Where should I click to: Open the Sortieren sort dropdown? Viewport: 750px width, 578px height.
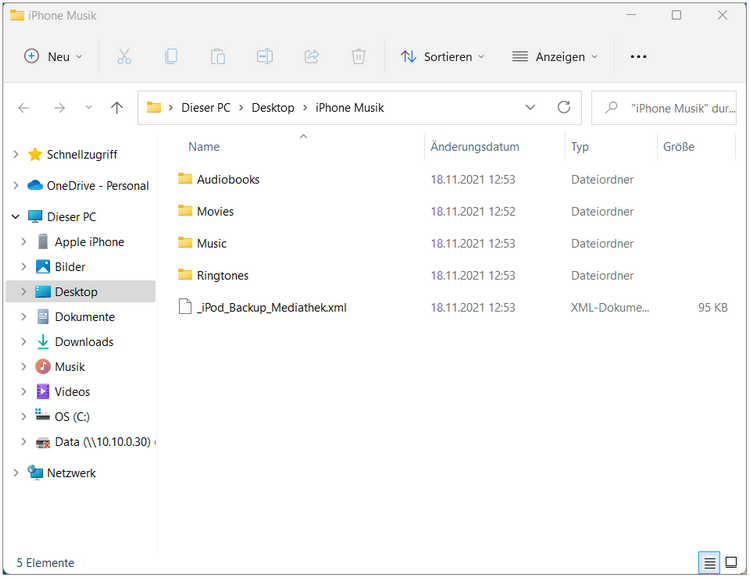click(x=443, y=56)
